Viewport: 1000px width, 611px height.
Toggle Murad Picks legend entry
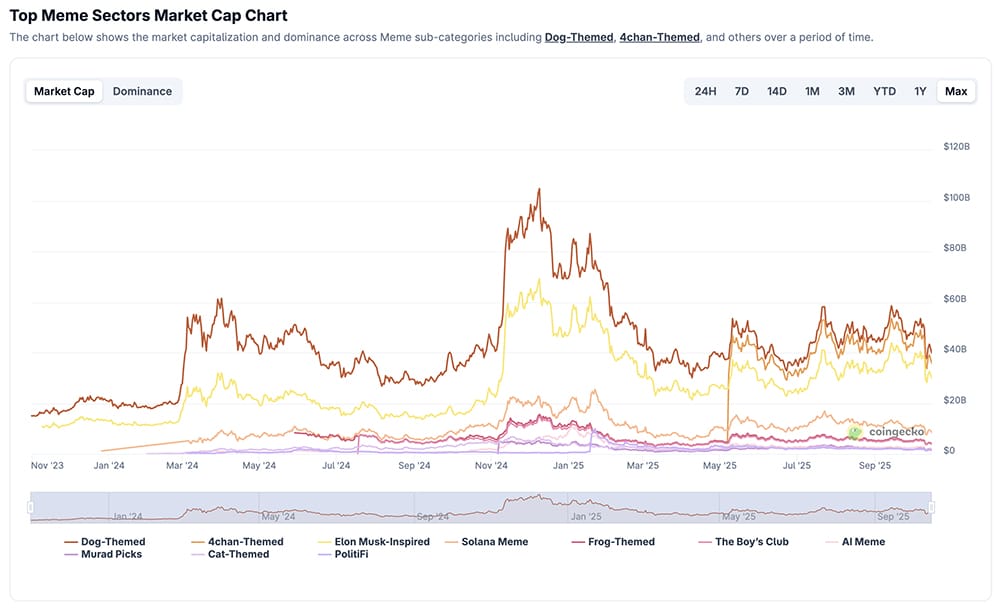[x=111, y=554]
